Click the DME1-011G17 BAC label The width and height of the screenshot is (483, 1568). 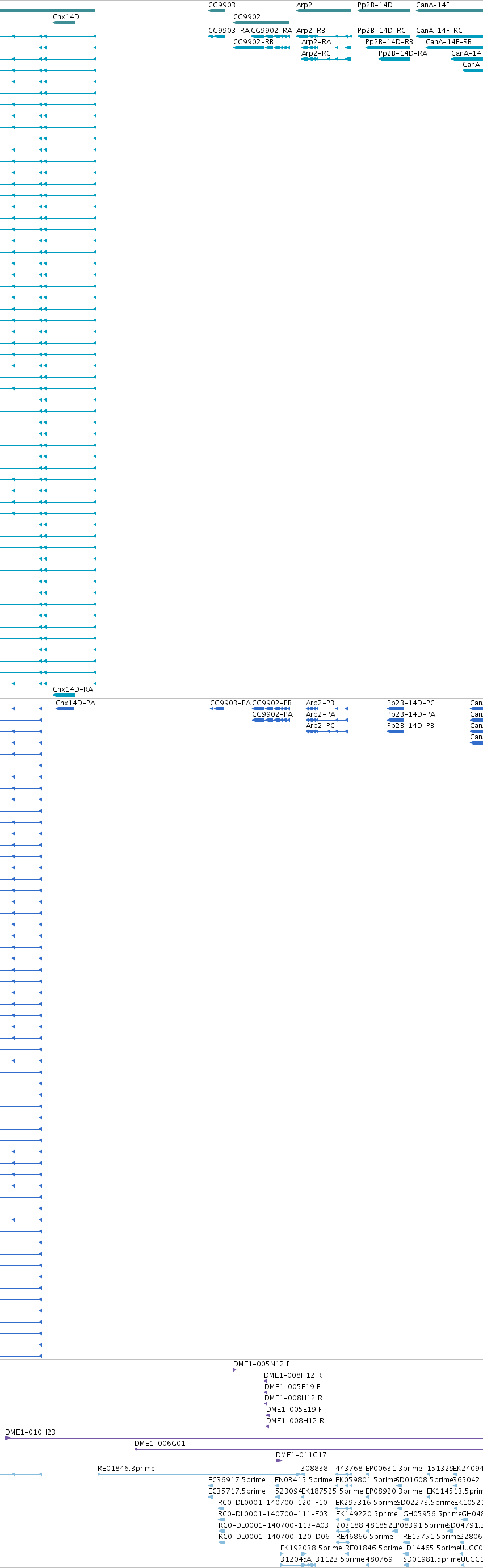(x=301, y=1455)
